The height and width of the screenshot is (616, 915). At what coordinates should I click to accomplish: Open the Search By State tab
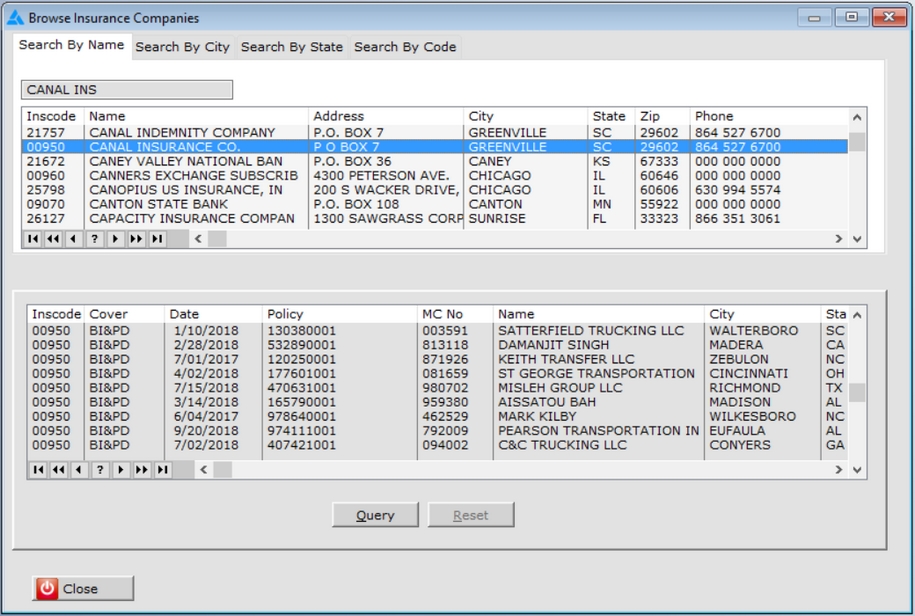point(291,47)
